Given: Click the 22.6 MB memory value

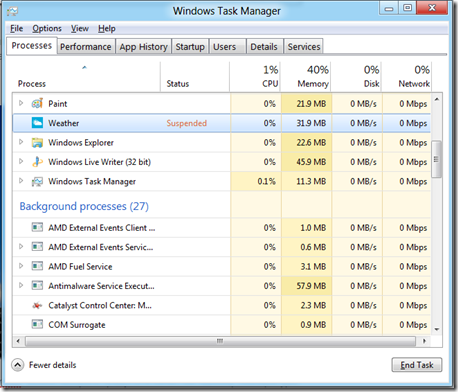Looking at the screenshot, I should tap(311, 143).
